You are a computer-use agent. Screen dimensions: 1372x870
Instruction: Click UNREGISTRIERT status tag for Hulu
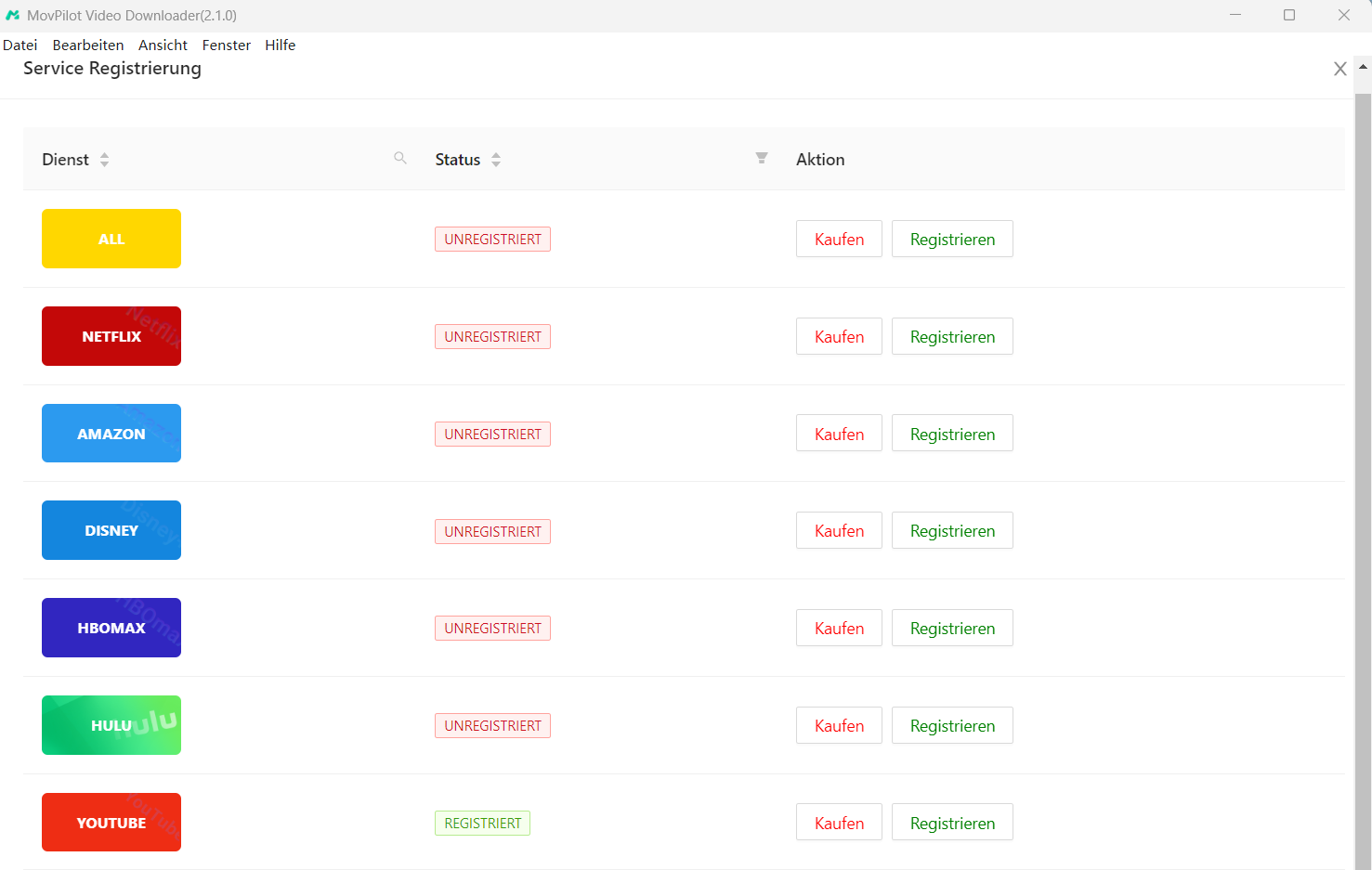(x=492, y=725)
